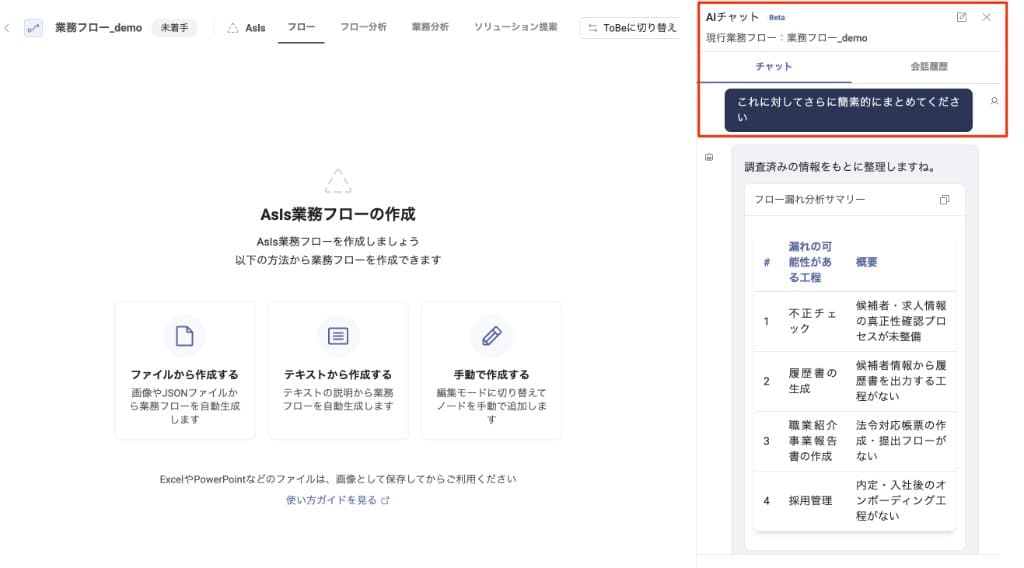Click the pencil edit icon
Screen dimensions: 1024x568
coord(492,336)
